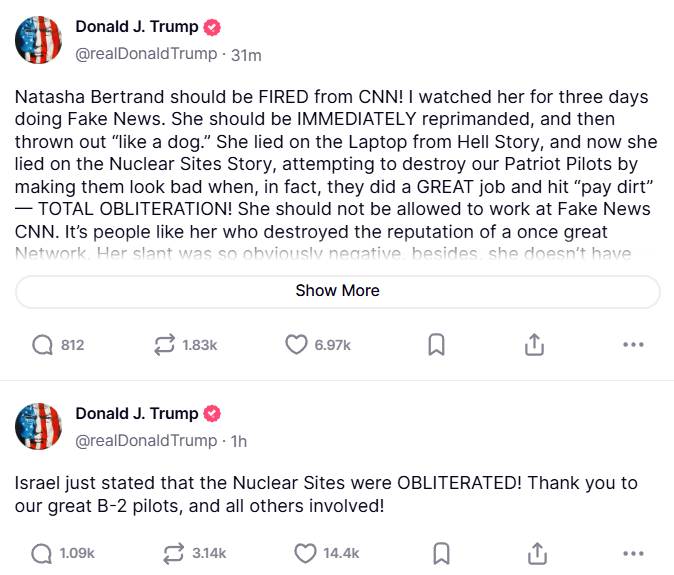This screenshot has height=575, width=674.
Task: Repost the Natasha Bertrand CNN post
Action: point(165,345)
